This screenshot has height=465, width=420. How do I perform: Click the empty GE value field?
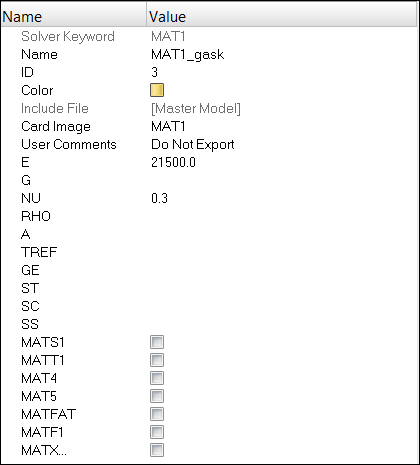coord(282,270)
